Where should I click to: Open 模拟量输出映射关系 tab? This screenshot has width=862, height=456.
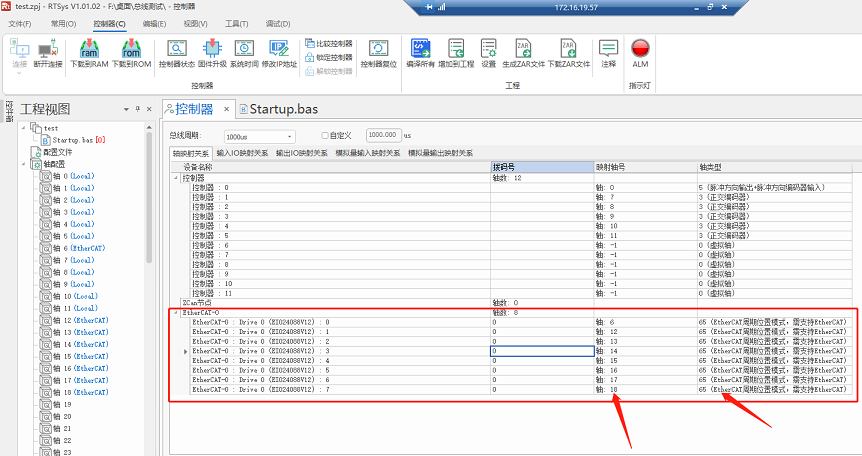(x=440, y=153)
